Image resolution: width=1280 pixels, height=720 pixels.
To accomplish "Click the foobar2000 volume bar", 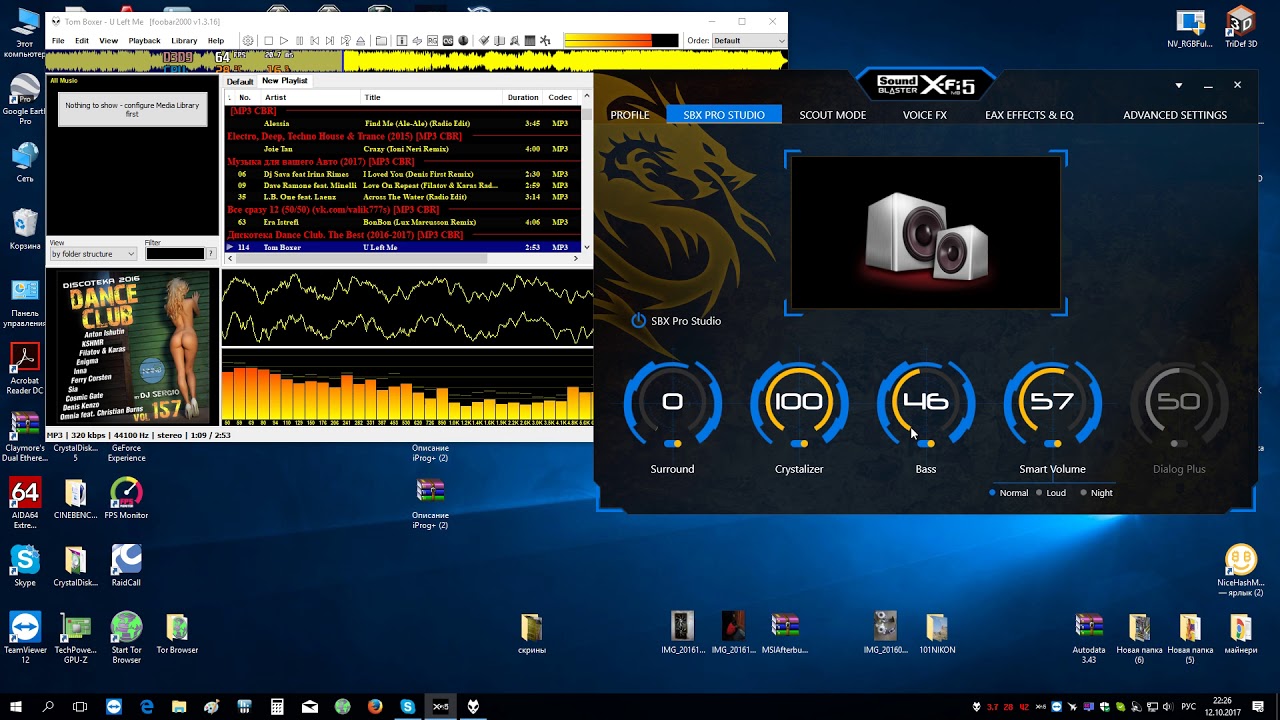I will 621,41.
